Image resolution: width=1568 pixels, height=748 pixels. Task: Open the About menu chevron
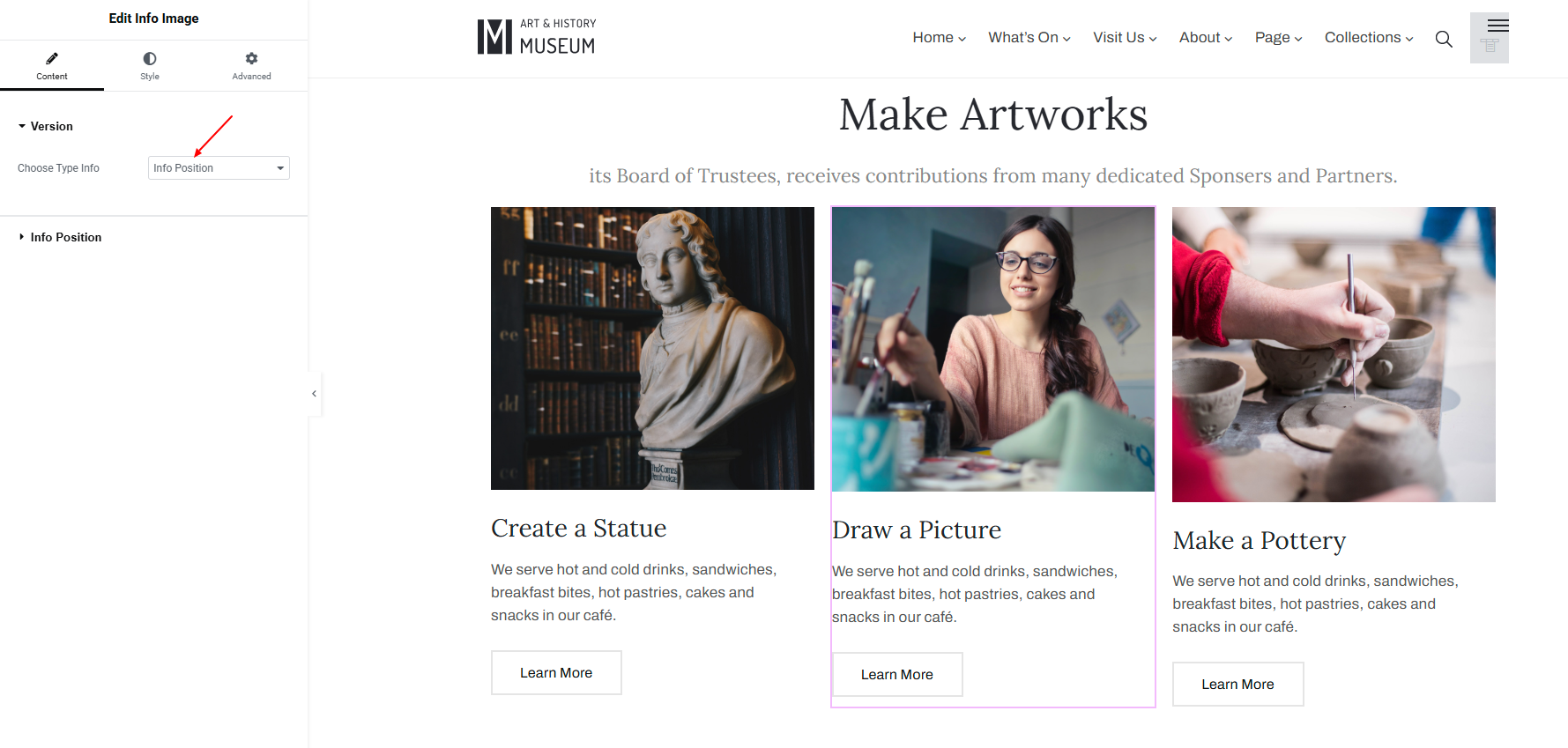[x=1229, y=39]
